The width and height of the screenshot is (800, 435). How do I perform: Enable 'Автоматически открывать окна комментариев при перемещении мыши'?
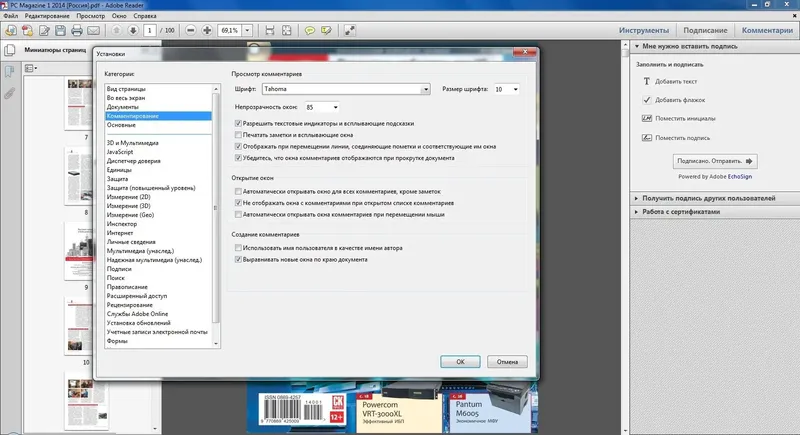pos(238,215)
